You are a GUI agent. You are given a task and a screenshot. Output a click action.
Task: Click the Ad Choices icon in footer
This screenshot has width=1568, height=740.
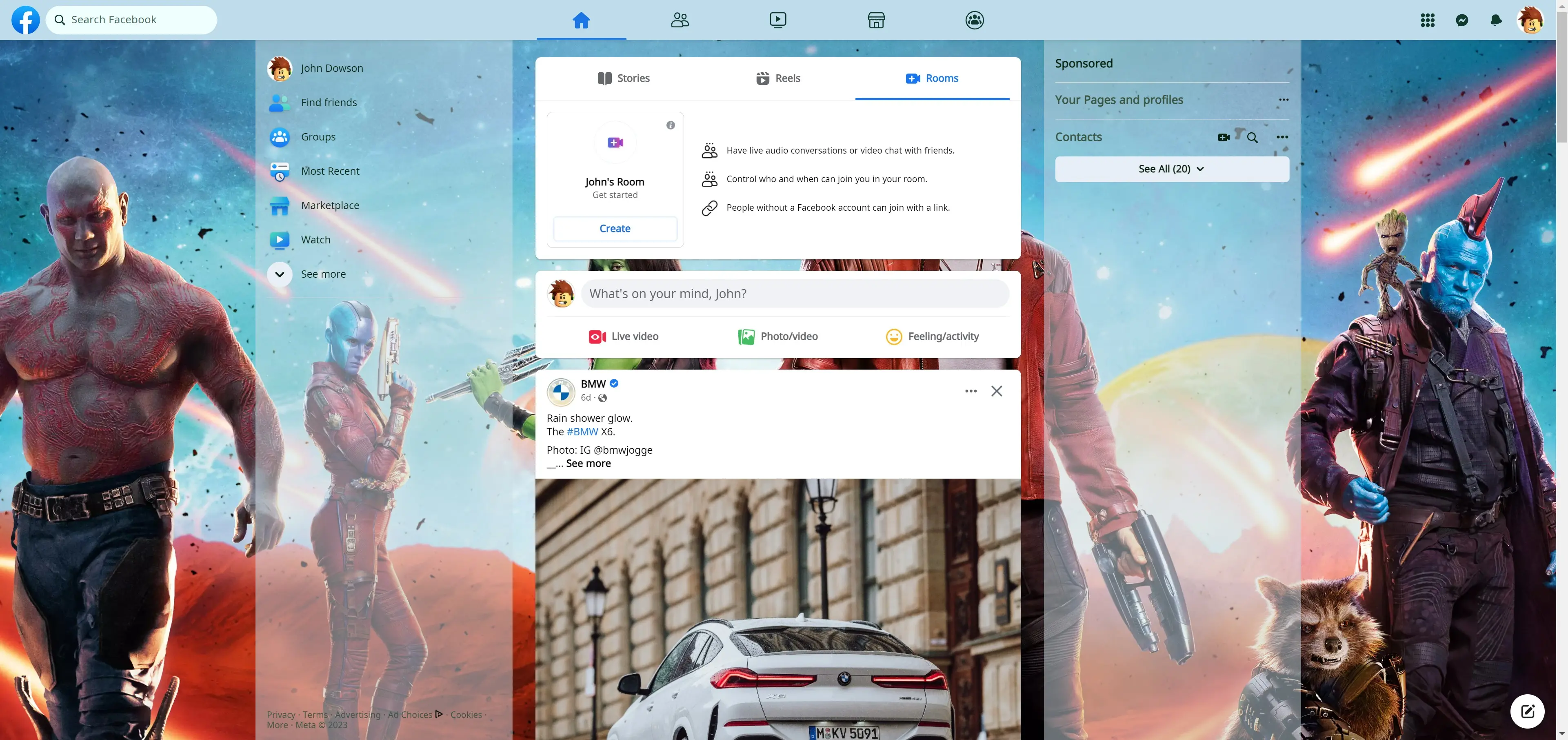click(x=439, y=714)
